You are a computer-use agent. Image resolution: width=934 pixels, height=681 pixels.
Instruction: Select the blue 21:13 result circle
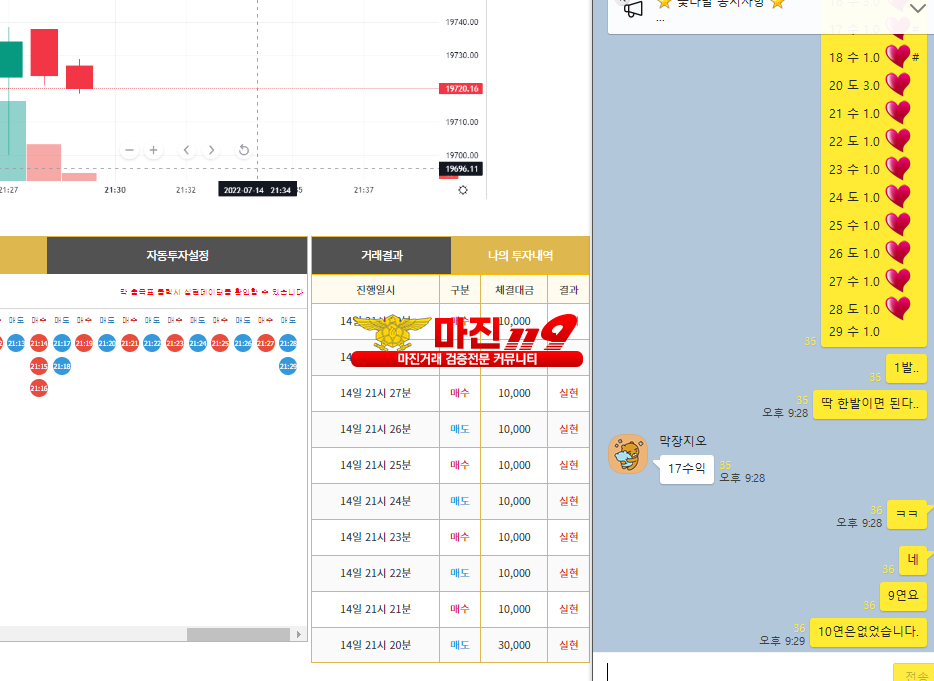[x=16, y=343]
